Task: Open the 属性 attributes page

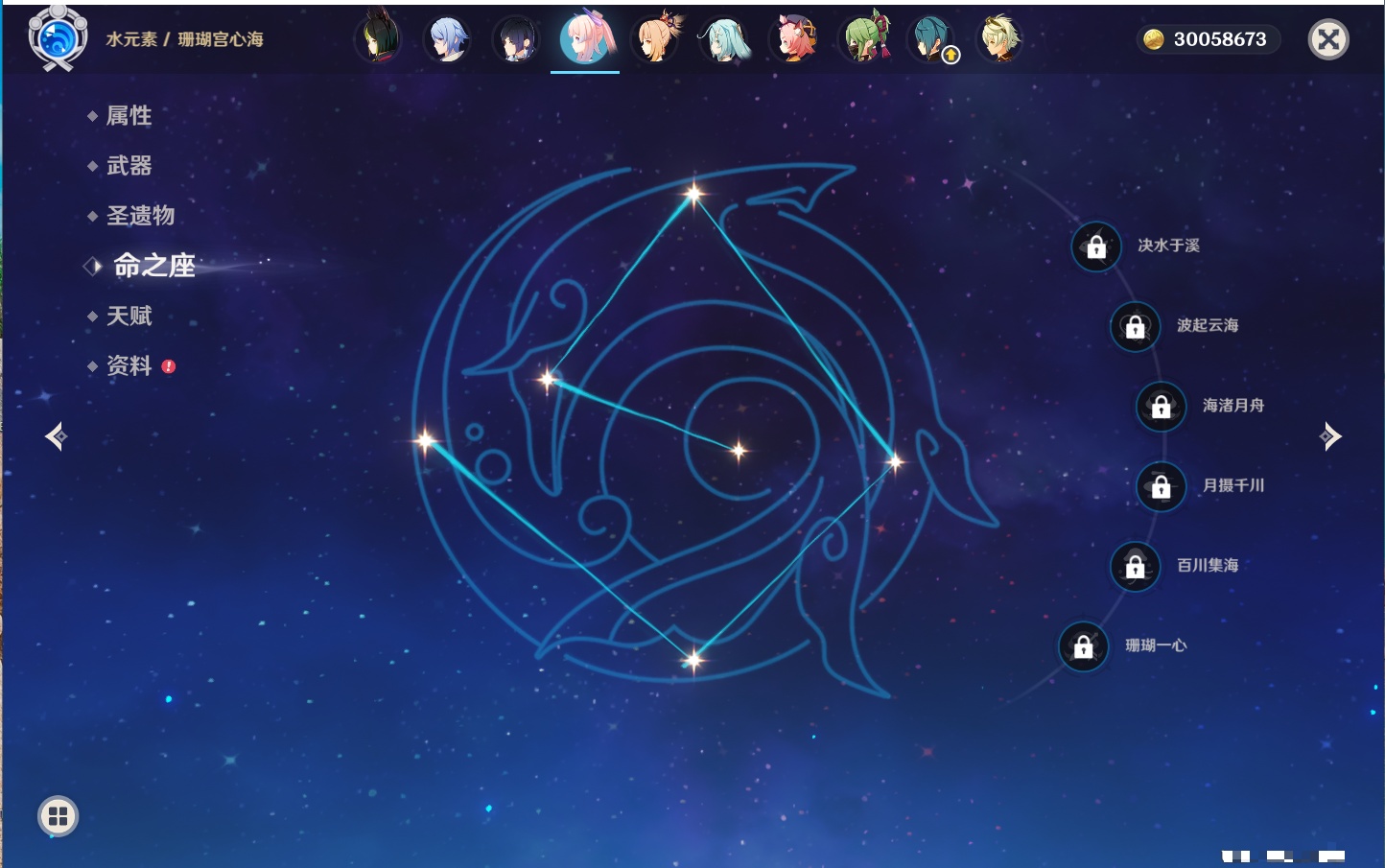Action: click(x=129, y=116)
